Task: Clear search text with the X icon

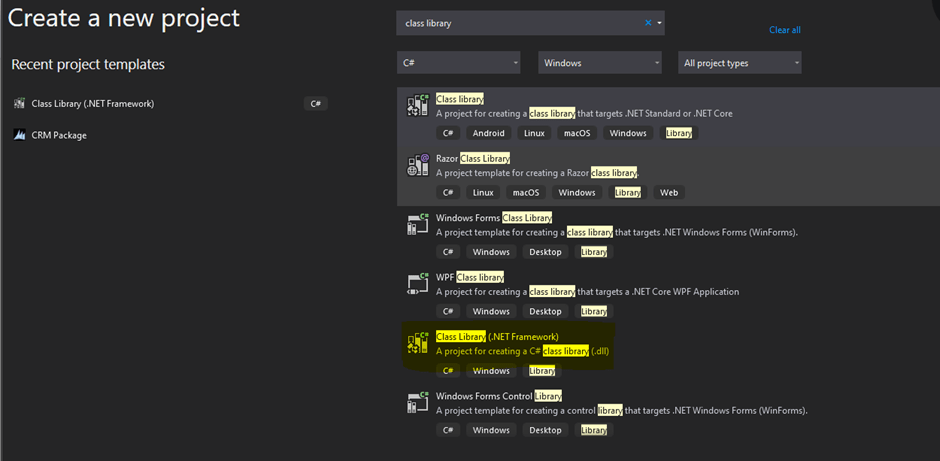Action: 648,23
